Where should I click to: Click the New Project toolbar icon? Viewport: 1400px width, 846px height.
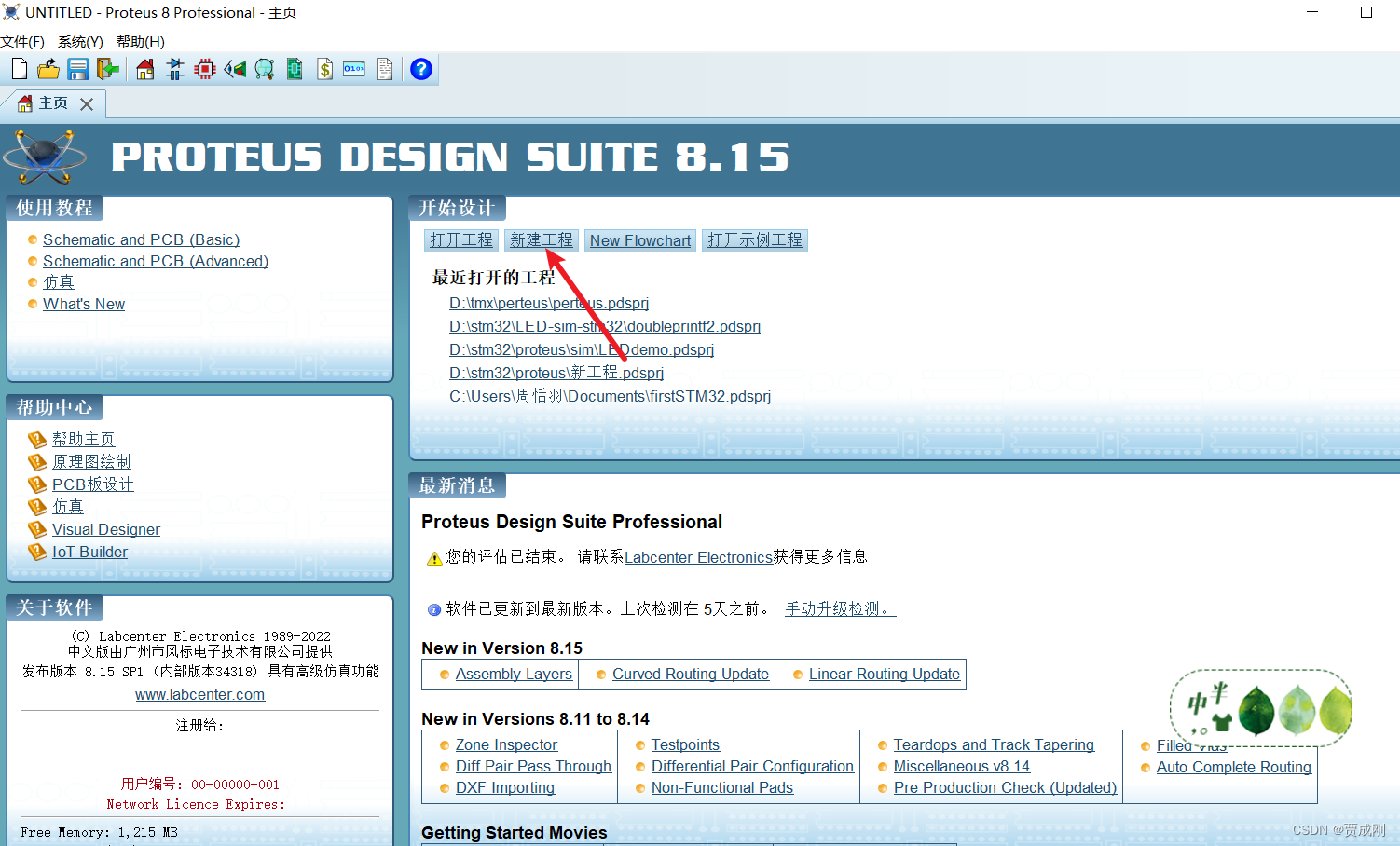pos(20,69)
